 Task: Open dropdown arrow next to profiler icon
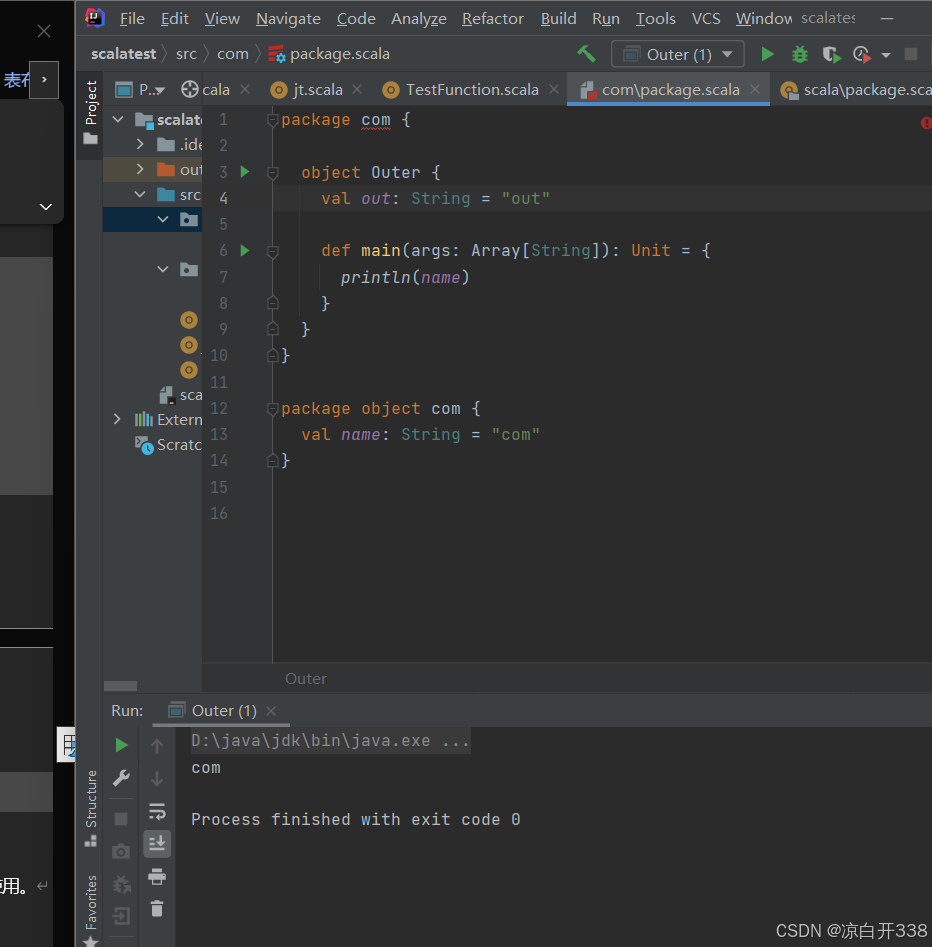[x=885, y=55]
